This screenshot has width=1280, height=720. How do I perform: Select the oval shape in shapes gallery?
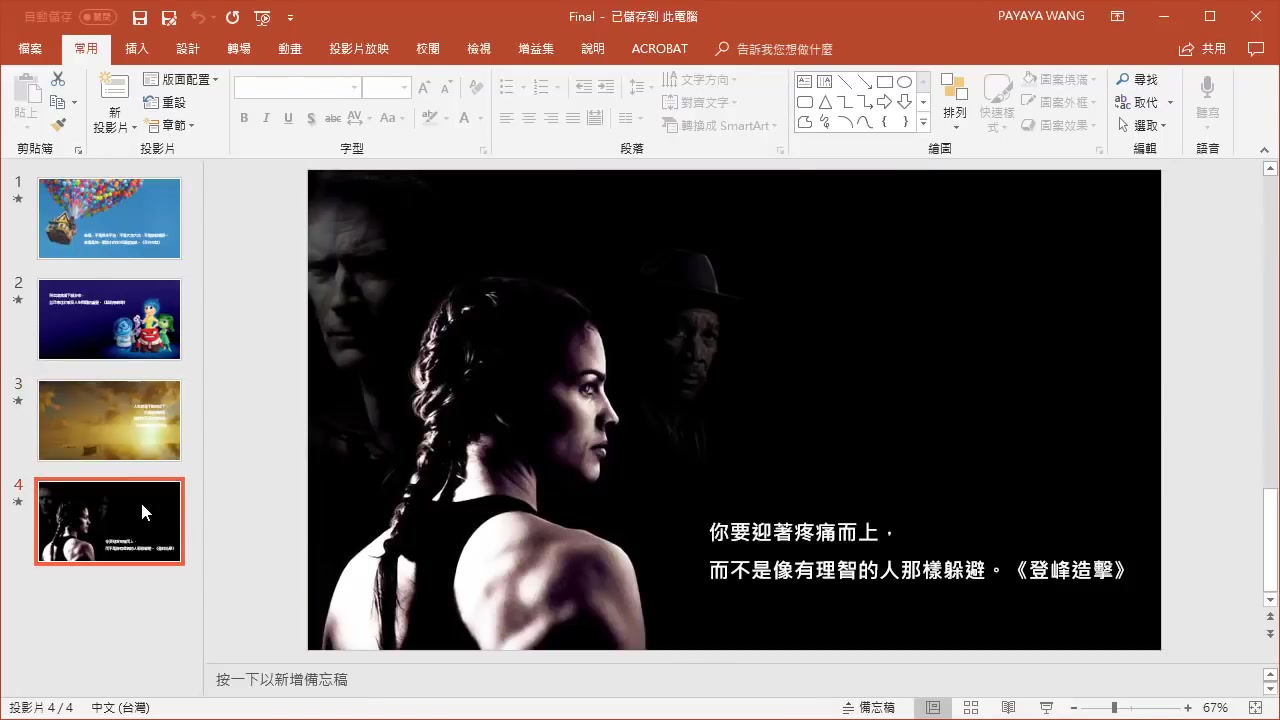(x=905, y=82)
